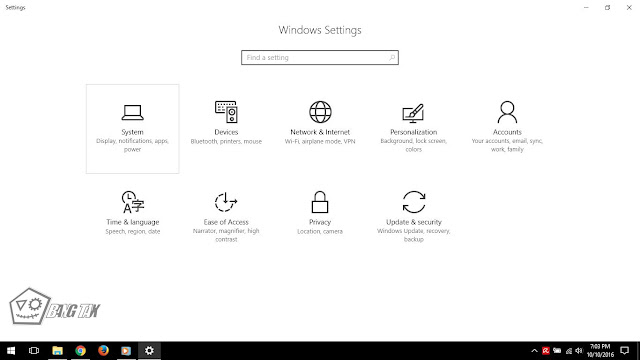Open the Windows Start menu
The image size is (640, 360).
[11, 351]
